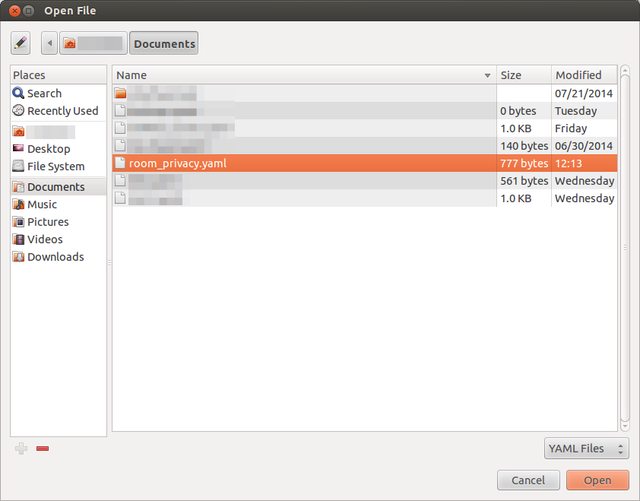Click the Videos folder icon
The image size is (640, 501).
click(18, 239)
